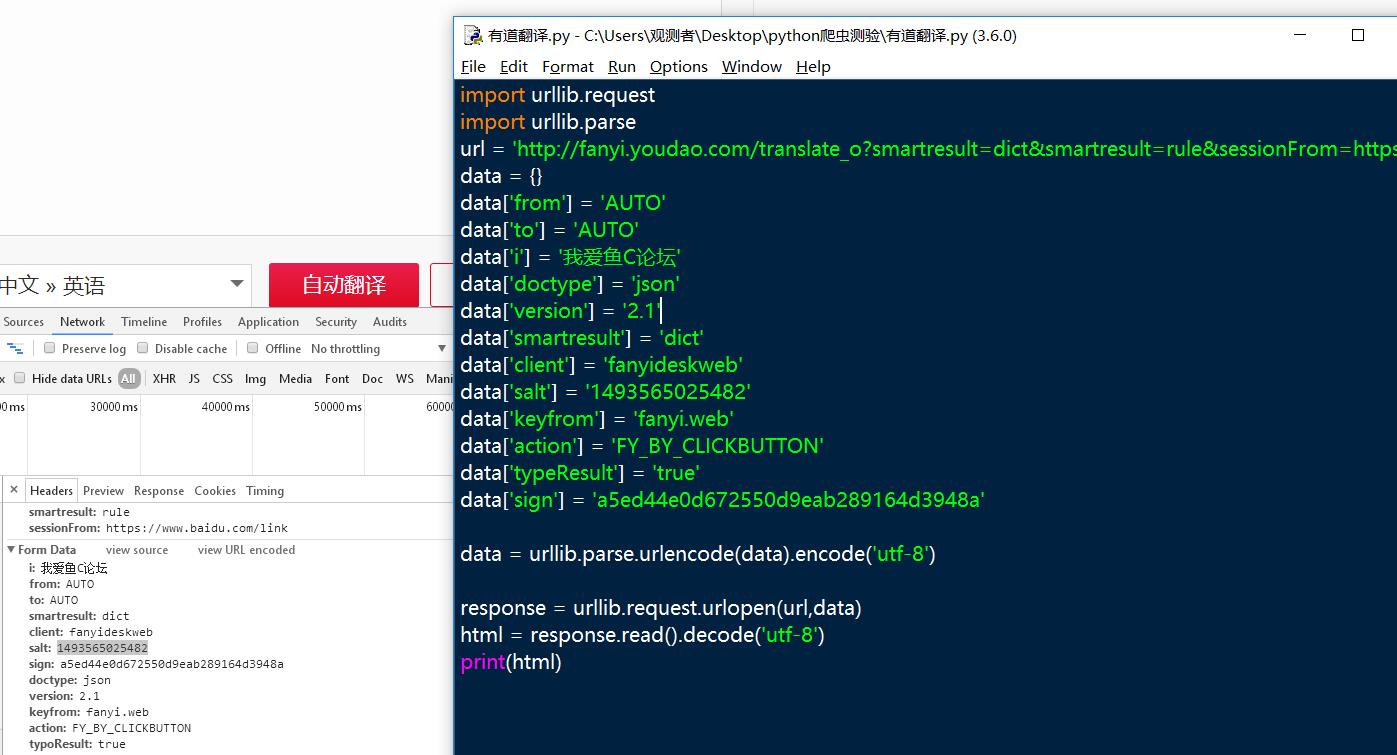The height and width of the screenshot is (755, 1397).
Task: Enable the Preserve log checkbox
Action: point(49,348)
